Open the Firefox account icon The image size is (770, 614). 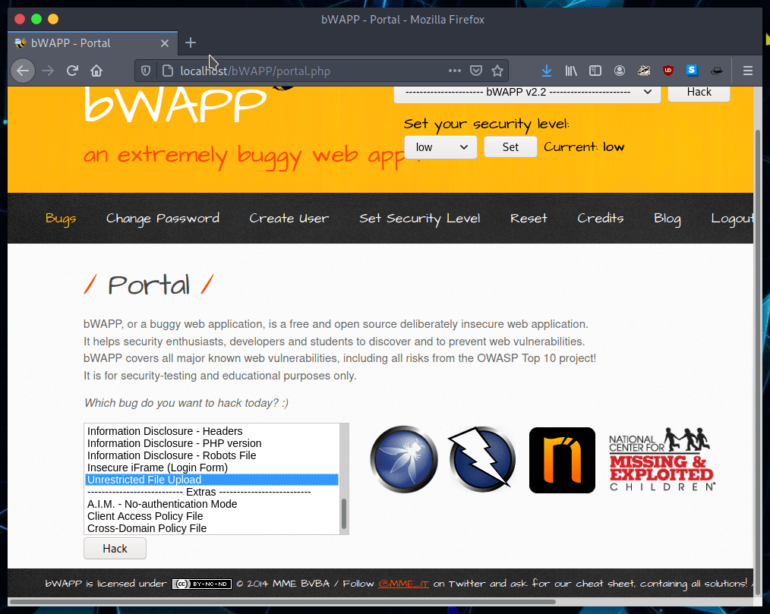click(620, 71)
